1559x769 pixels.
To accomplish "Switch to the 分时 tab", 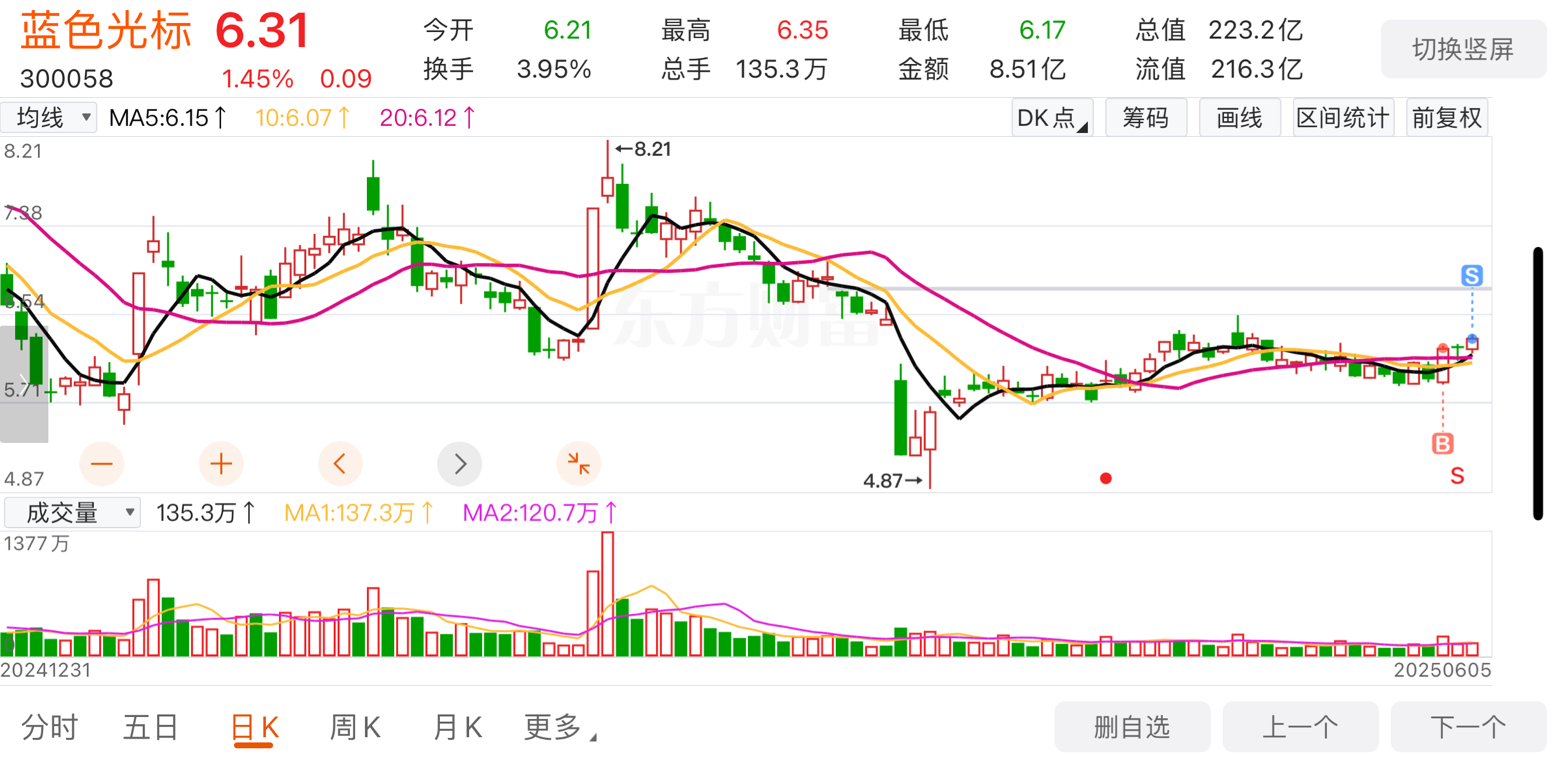I will 50,728.
